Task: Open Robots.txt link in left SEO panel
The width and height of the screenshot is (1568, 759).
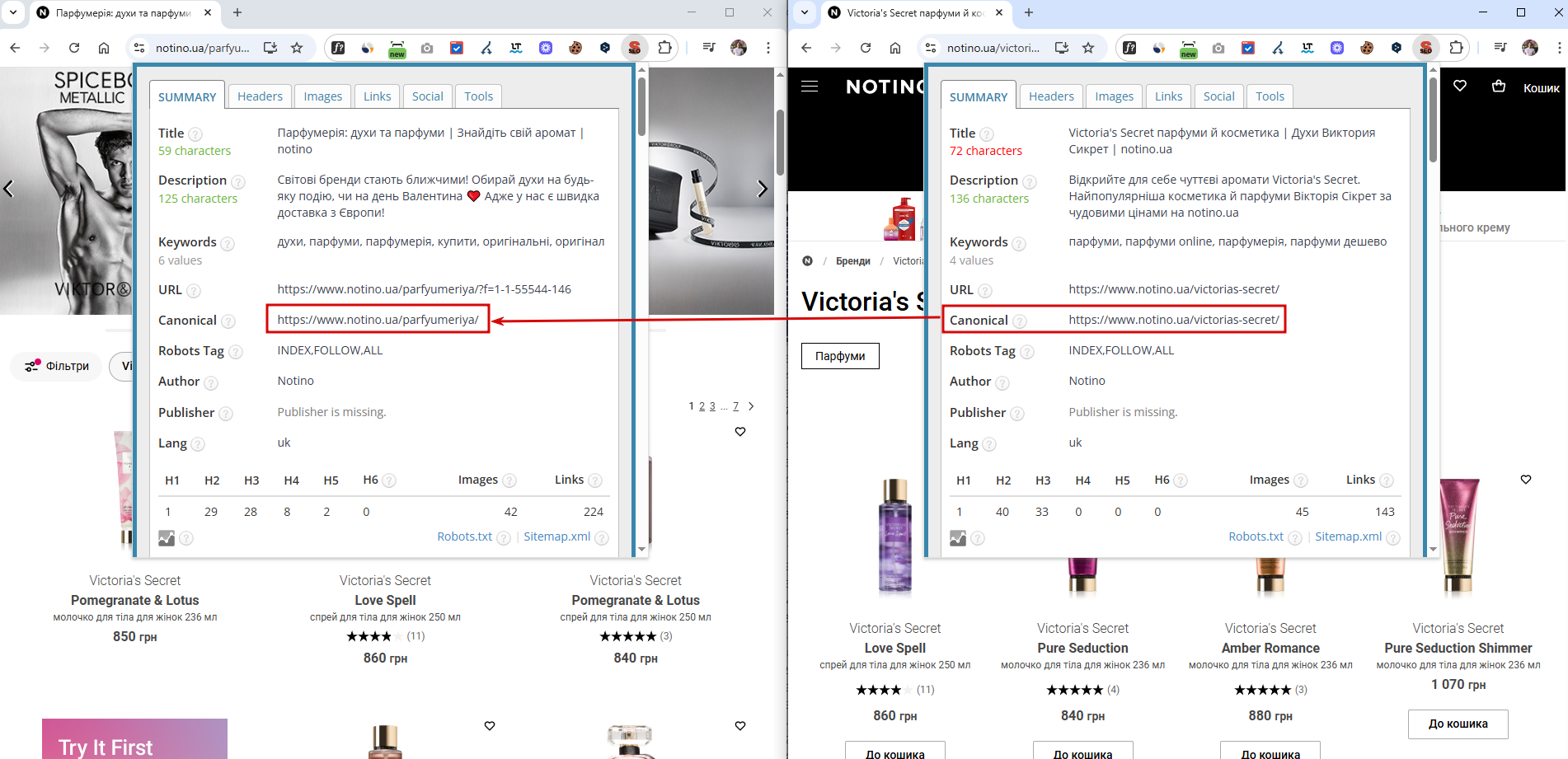Action: (x=464, y=536)
